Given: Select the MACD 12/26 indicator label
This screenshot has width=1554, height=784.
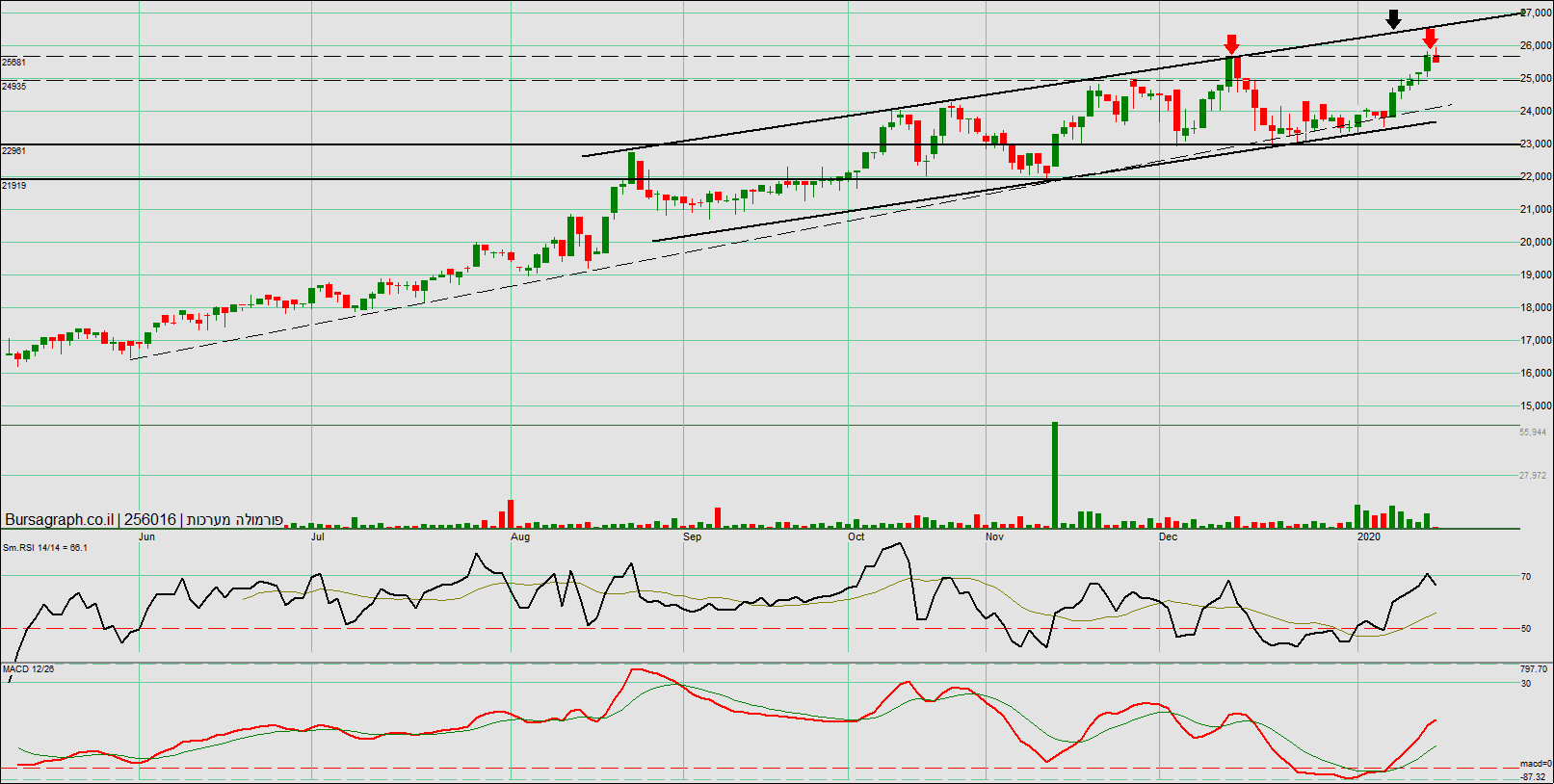Looking at the screenshot, I should [28, 669].
